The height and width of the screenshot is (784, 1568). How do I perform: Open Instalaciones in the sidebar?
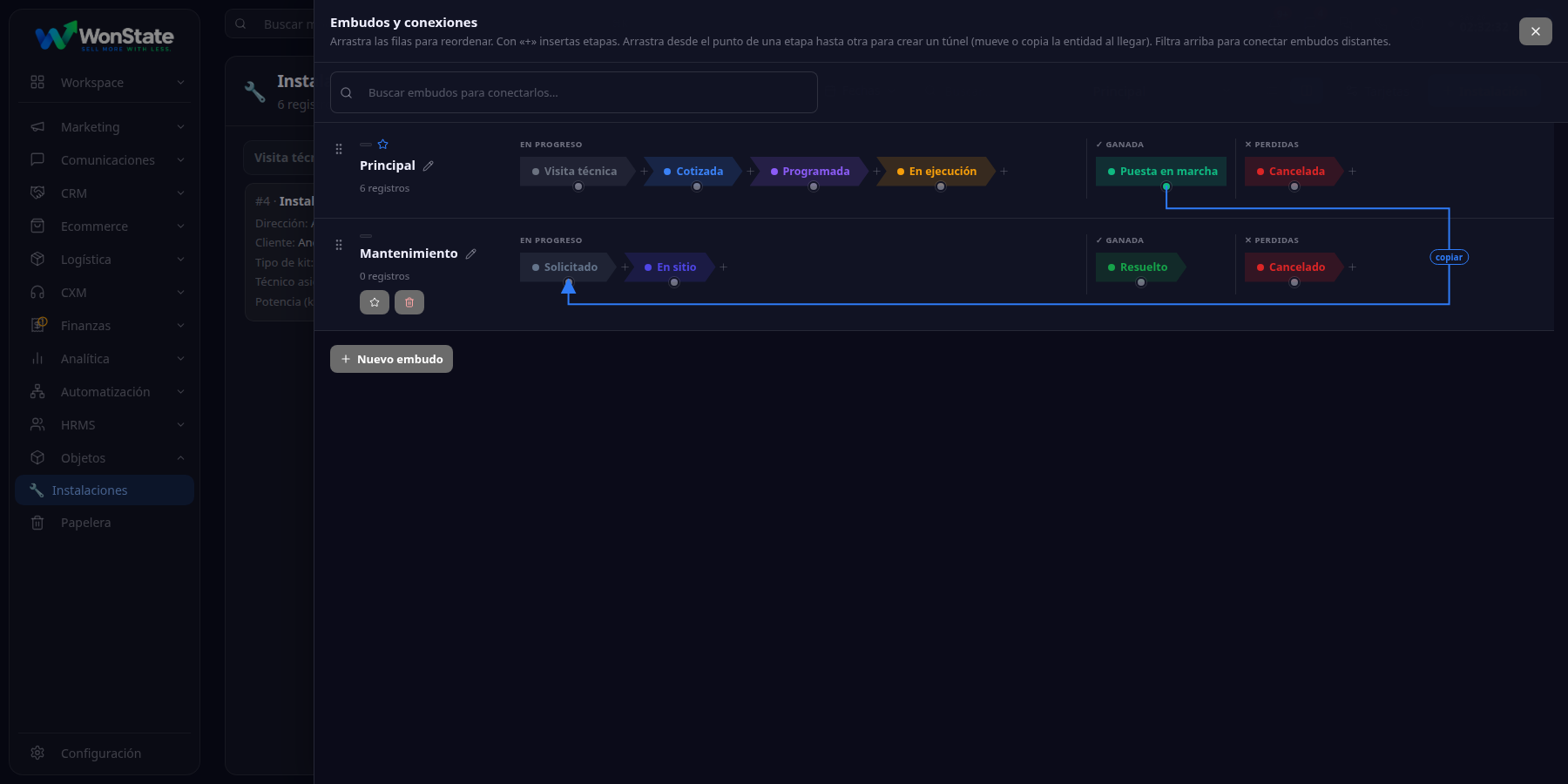[x=105, y=490]
